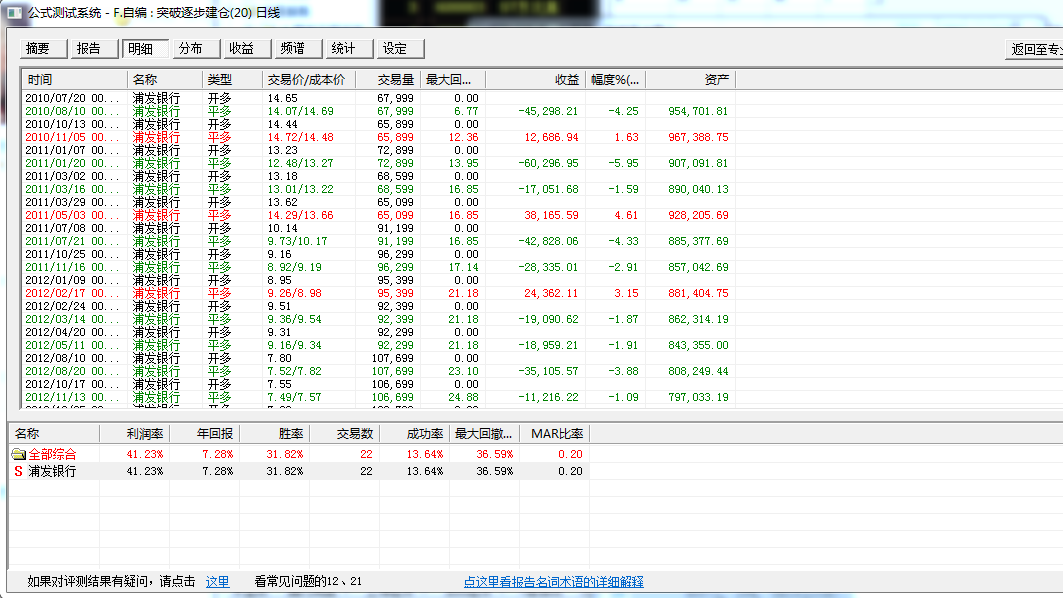Open the 报告名词术语的详细解释 link
Screen dimensions: 1063x598
point(553,582)
